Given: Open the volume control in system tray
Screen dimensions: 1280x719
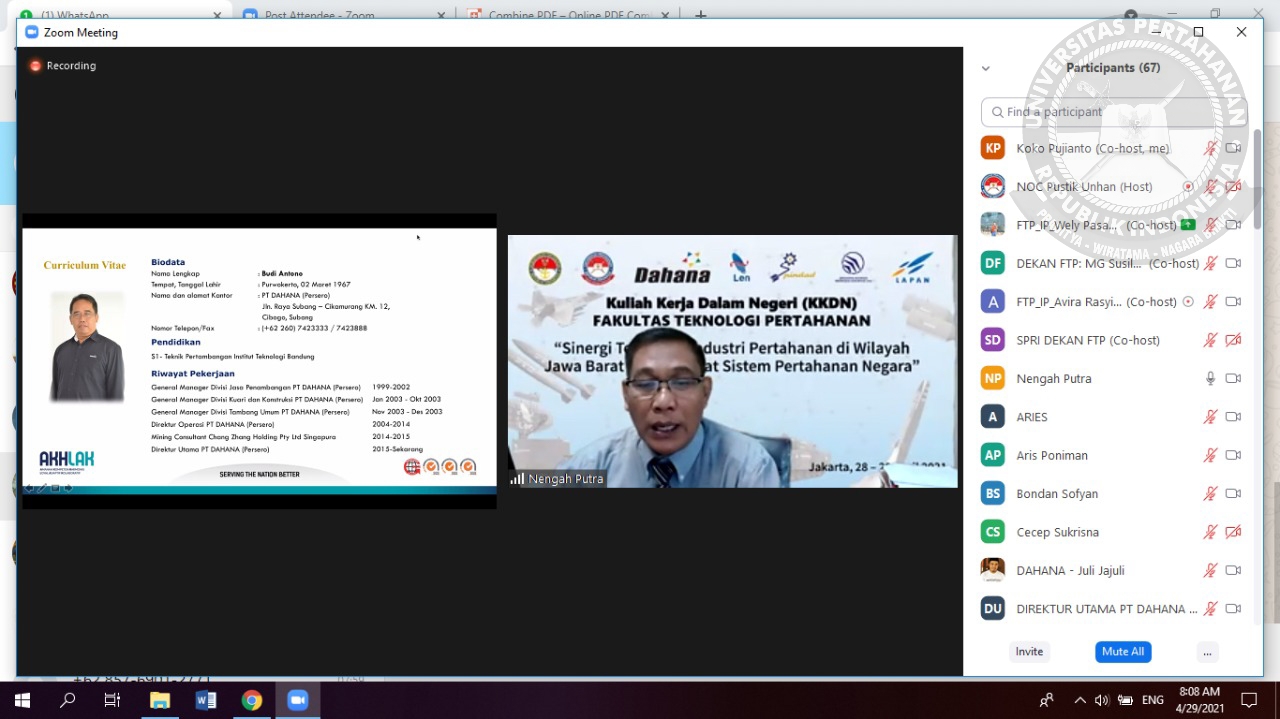Looking at the screenshot, I should (1101, 700).
